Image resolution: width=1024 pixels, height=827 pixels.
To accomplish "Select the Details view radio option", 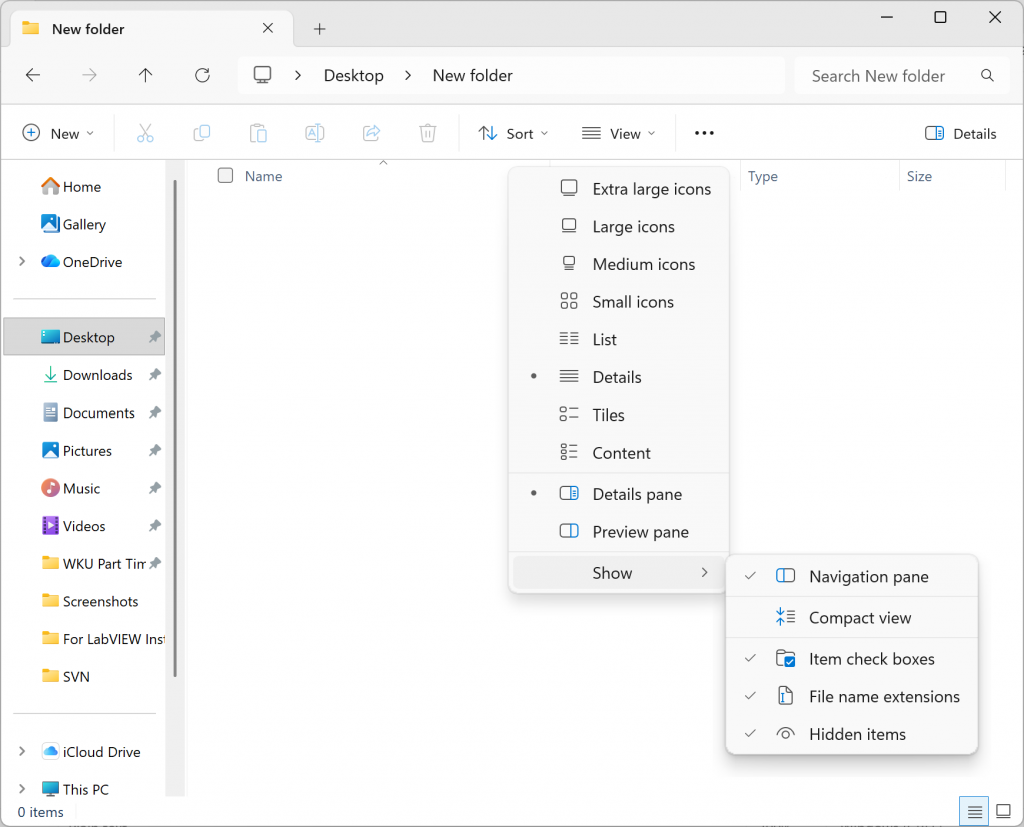I will (x=618, y=377).
